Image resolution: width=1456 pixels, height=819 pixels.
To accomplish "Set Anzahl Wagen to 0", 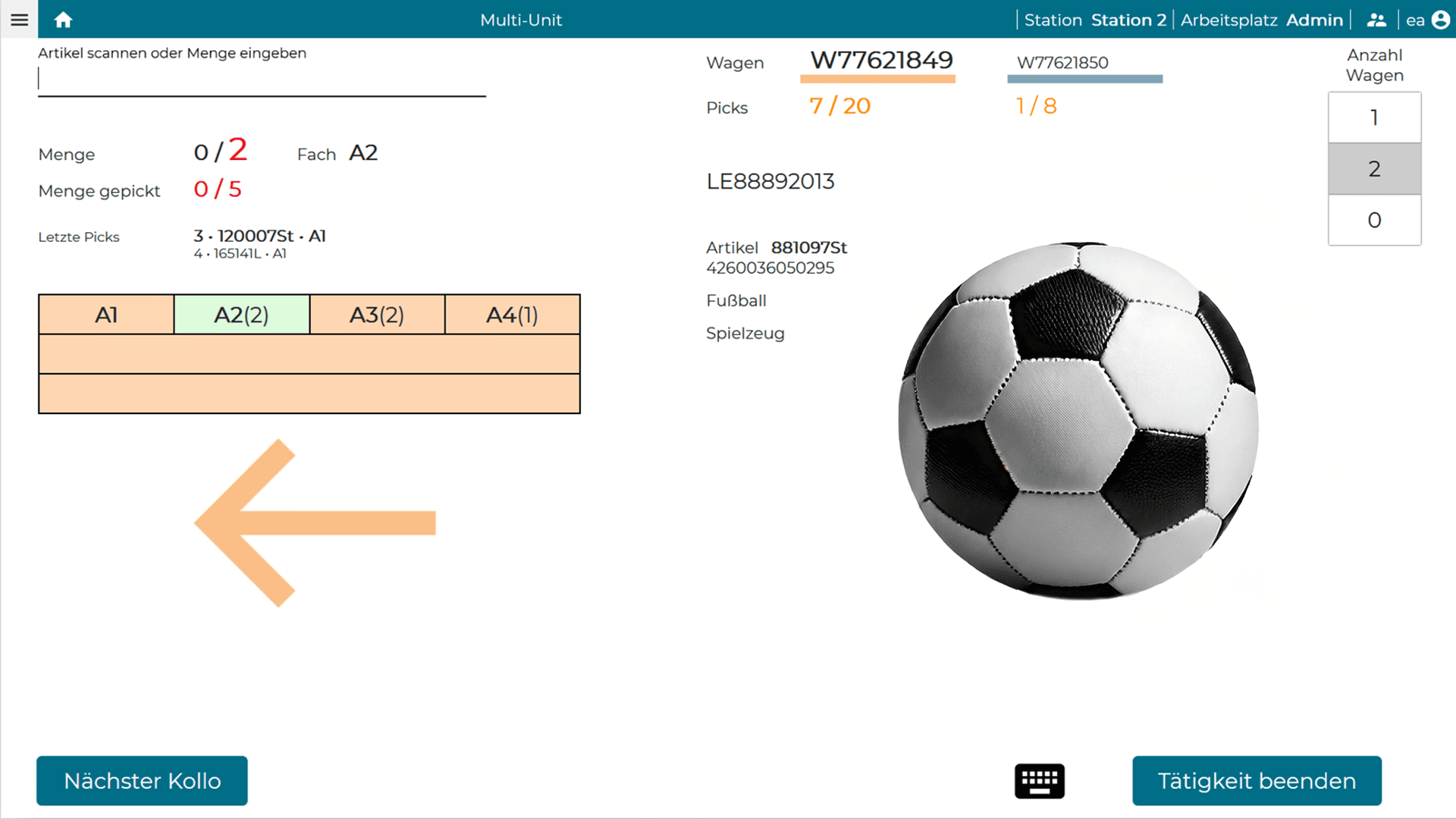I will (x=1374, y=220).
